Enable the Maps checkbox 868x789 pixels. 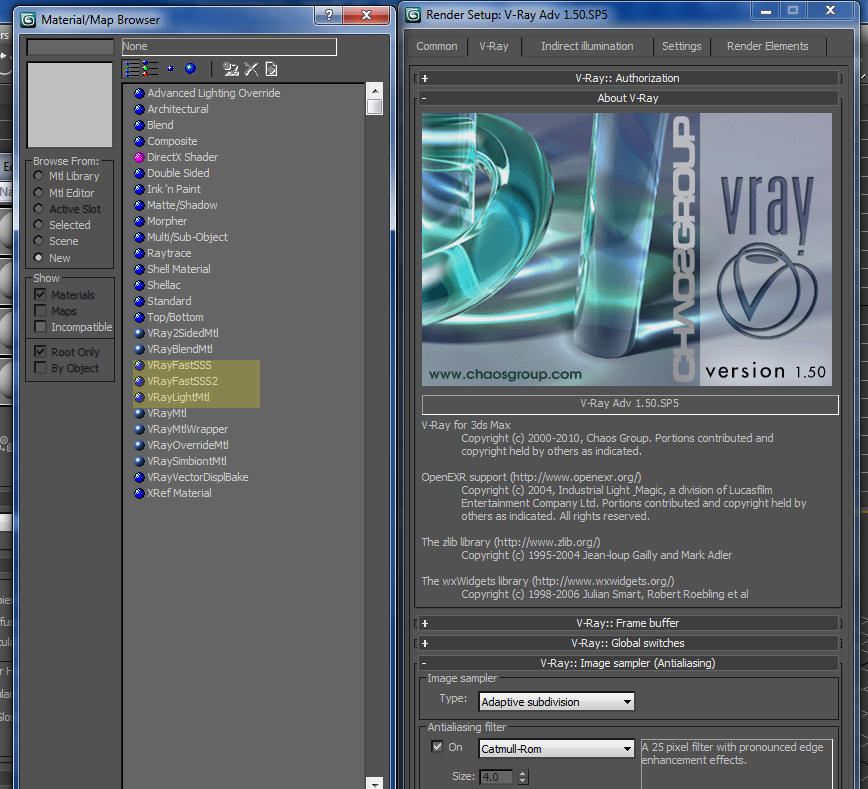click(40, 311)
